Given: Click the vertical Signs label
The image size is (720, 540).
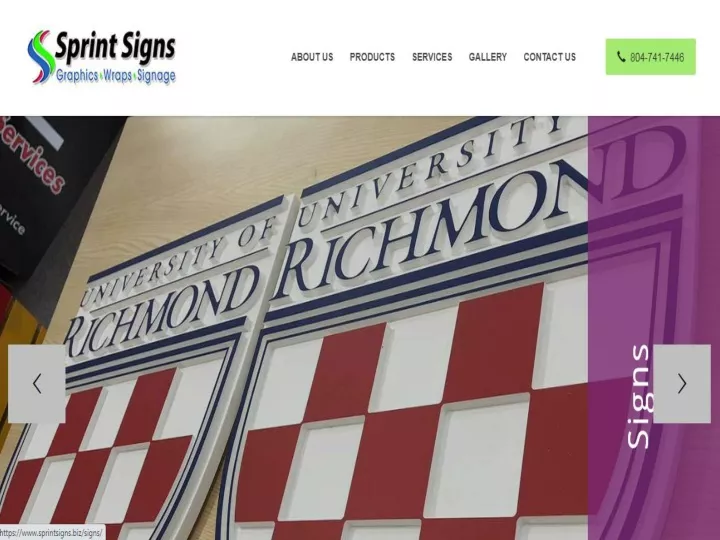Looking at the screenshot, I should pyautogui.click(x=639, y=396).
